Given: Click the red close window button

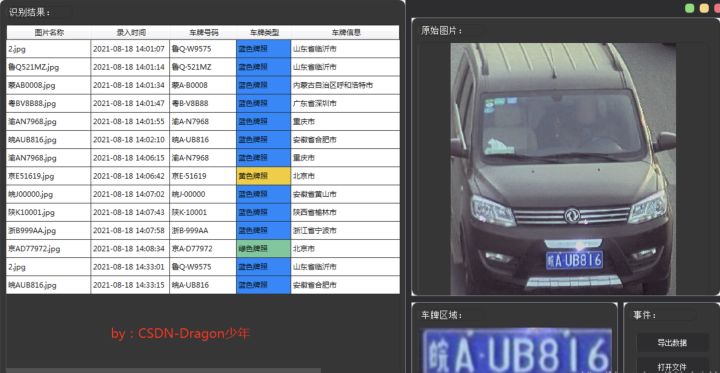Looking at the screenshot, I should coord(717,8).
